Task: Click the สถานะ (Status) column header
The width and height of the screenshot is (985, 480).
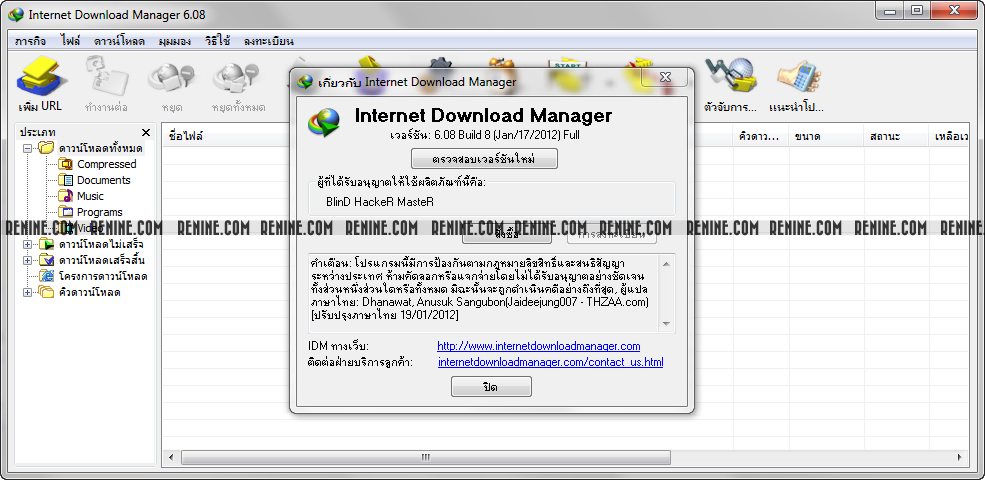Action: tap(896, 136)
